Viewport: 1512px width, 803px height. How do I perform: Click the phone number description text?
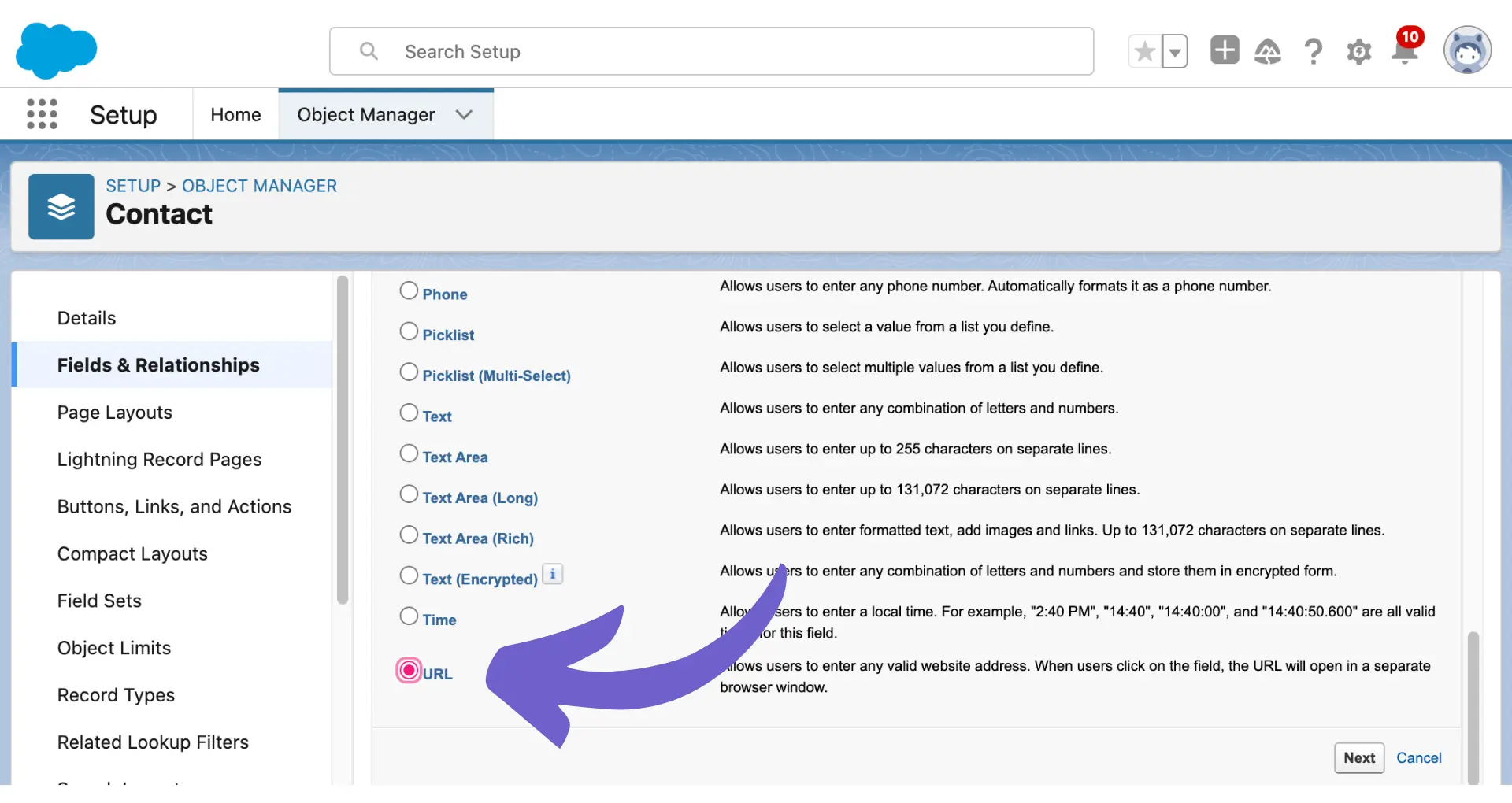tap(995, 286)
